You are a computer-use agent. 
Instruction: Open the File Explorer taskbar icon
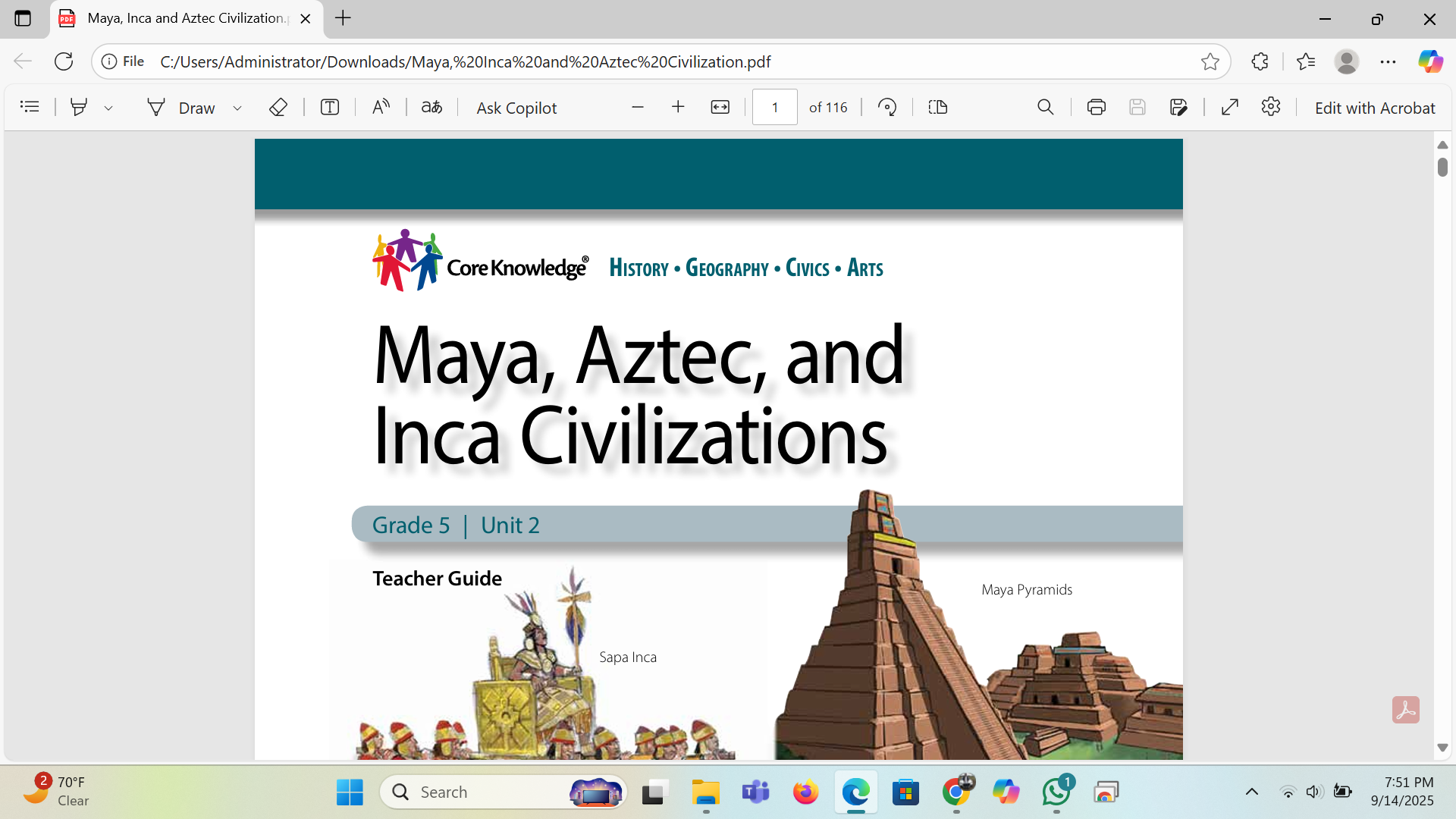click(x=705, y=792)
